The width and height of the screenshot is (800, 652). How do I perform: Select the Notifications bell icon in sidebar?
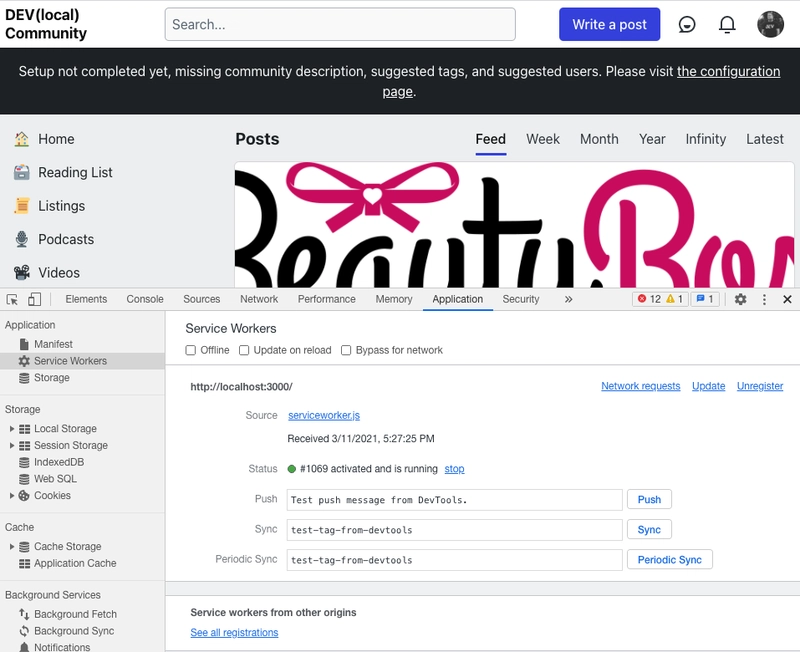click(x=24, y=647)
